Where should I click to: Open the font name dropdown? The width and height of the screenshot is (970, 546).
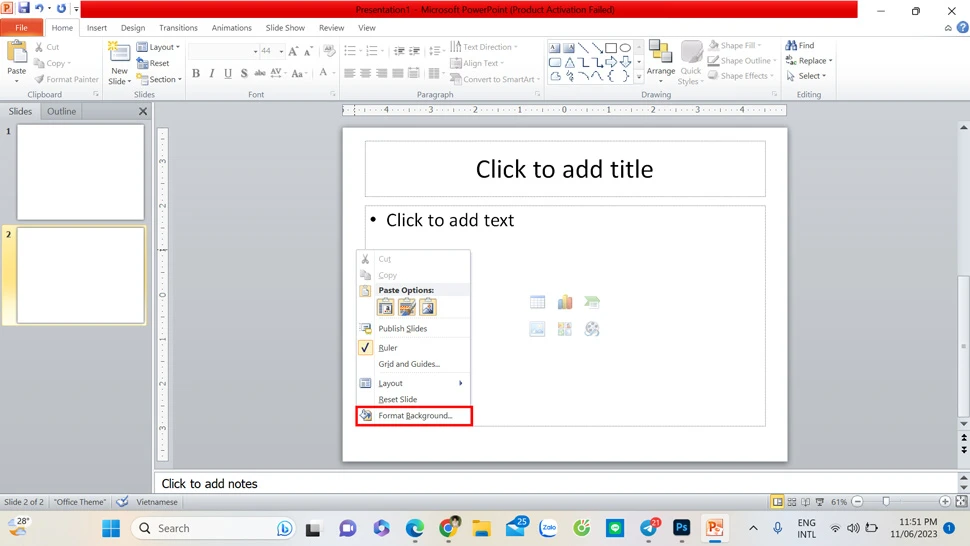tap(255, 51)
